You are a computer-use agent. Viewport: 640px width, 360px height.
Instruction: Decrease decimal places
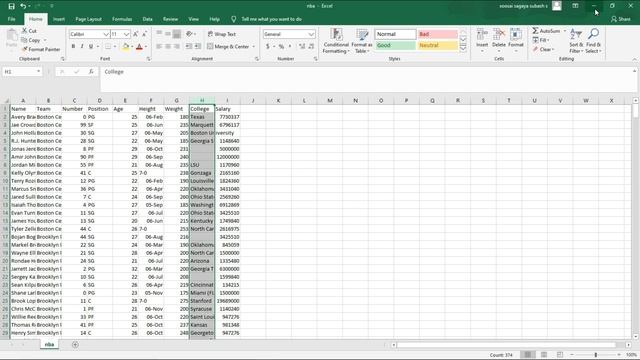coord(311,47)
